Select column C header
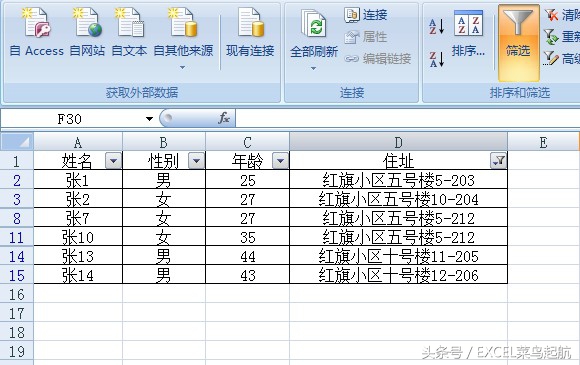The width and height of the screenshot is (580, 365). click(247, 142)
